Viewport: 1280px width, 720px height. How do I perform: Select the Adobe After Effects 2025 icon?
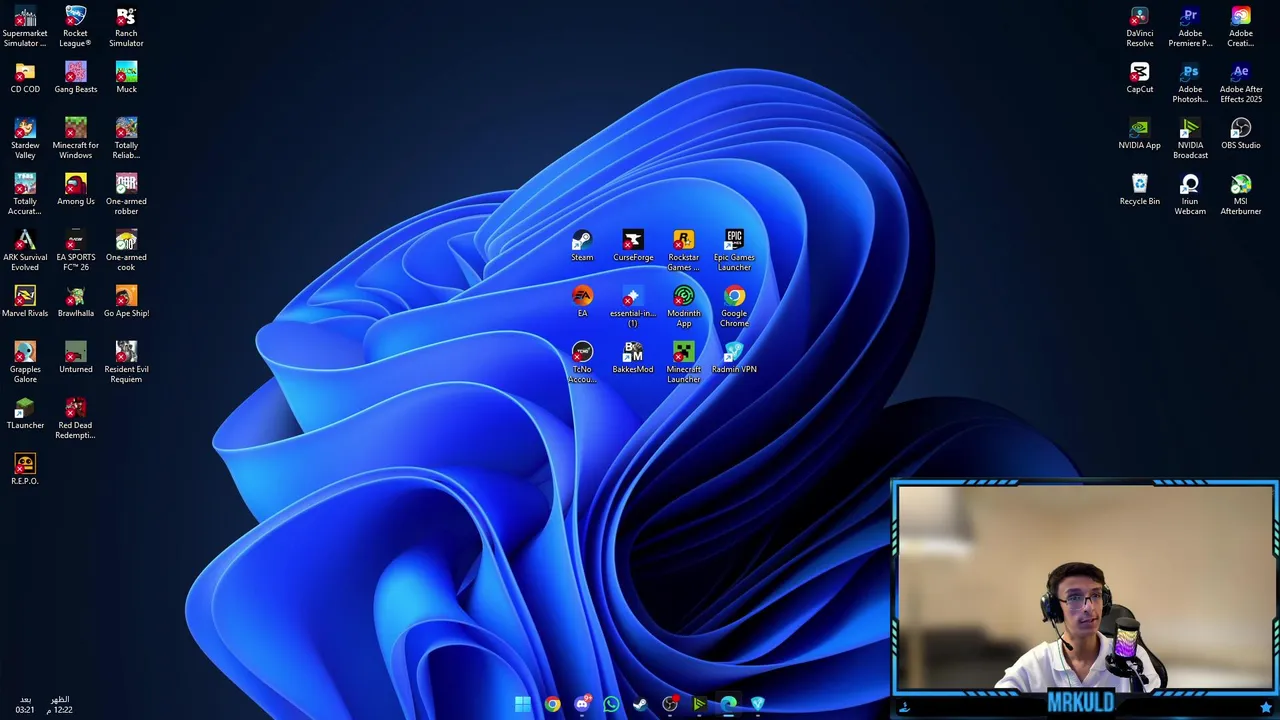click(x=1241, y=83)
